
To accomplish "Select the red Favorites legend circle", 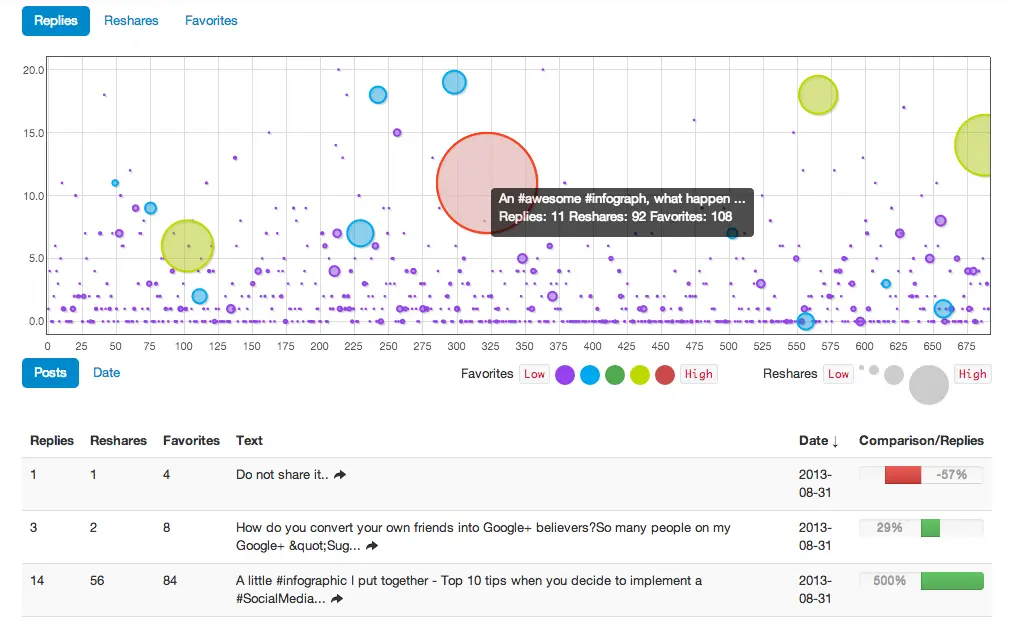I will click(x=665, y=375).
